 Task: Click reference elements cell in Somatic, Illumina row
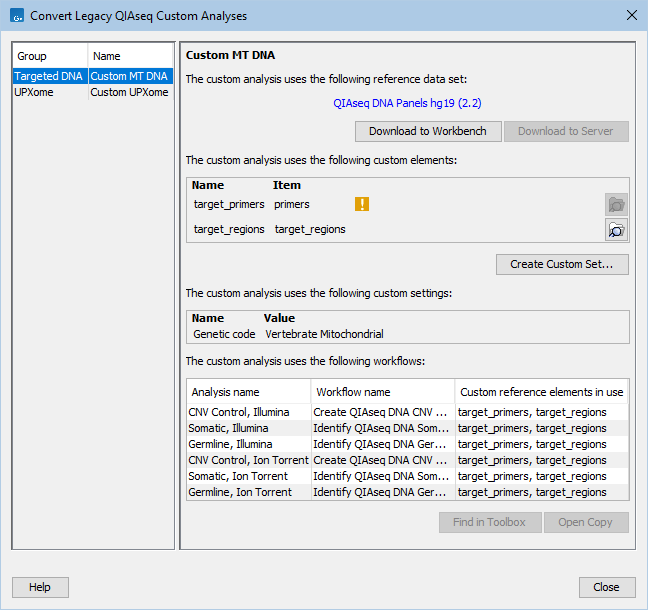click(542, 428)
